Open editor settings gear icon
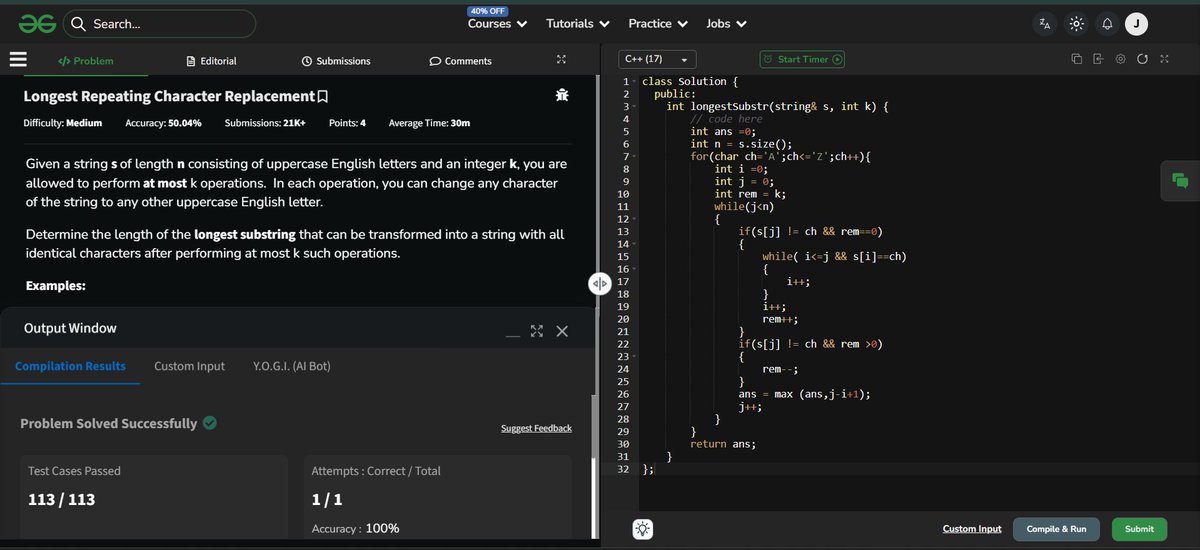Viewport: 1200px width, 550px height. pyautogui.click(x=1120, y=59)
